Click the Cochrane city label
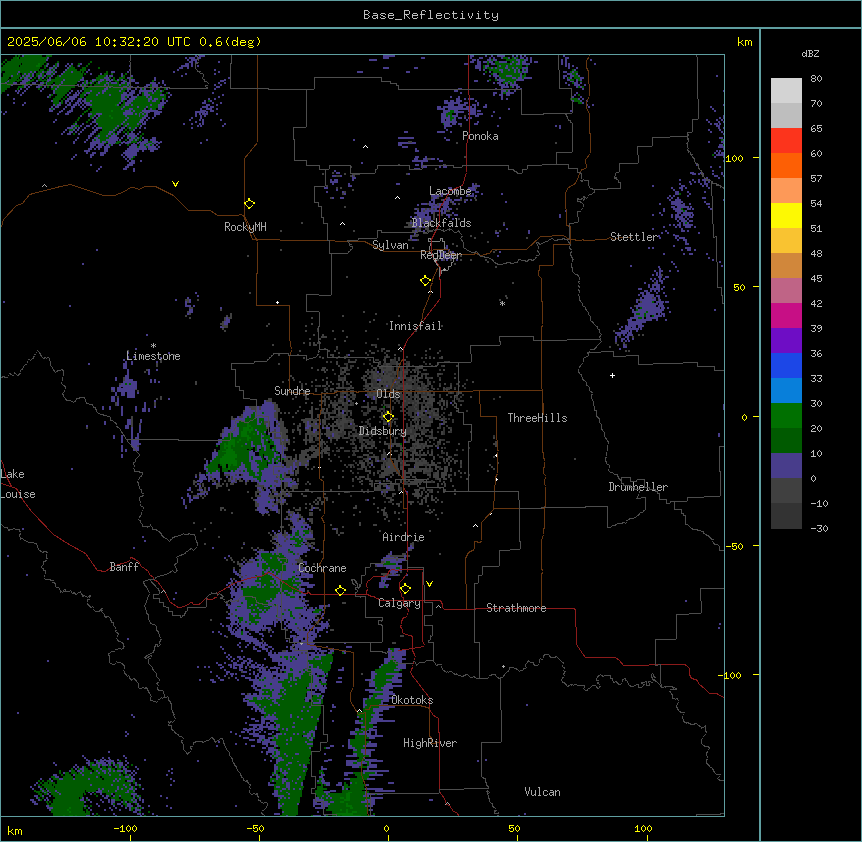Image resolution: width=862 pixels, height=842 pixels. [322, 568]
